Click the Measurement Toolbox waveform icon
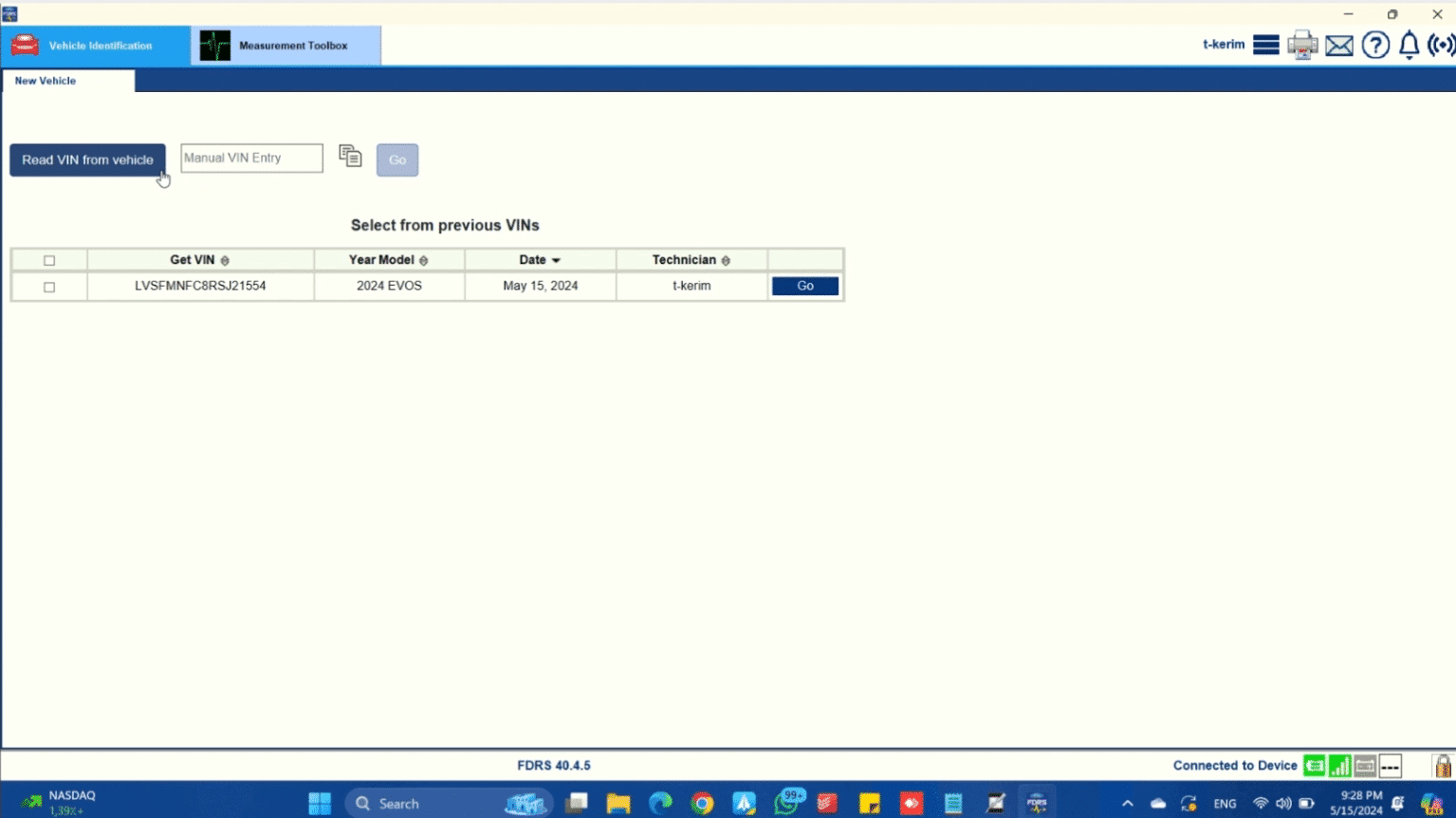Viewport: 1456px width, 818px height. [215, 46]
